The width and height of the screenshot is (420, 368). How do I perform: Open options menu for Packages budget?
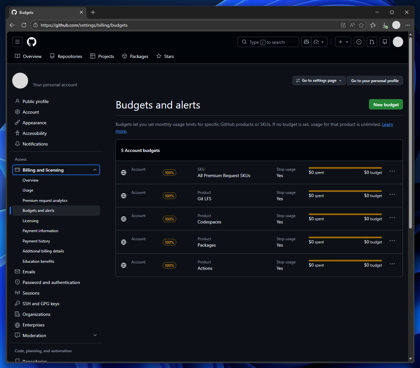pos(392,241)
